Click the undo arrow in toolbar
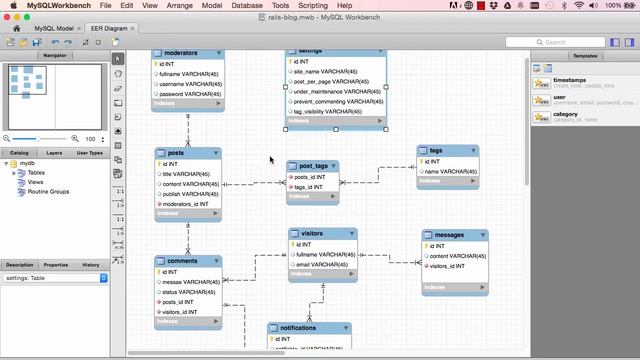640x360 pixels. coord(56,42)
